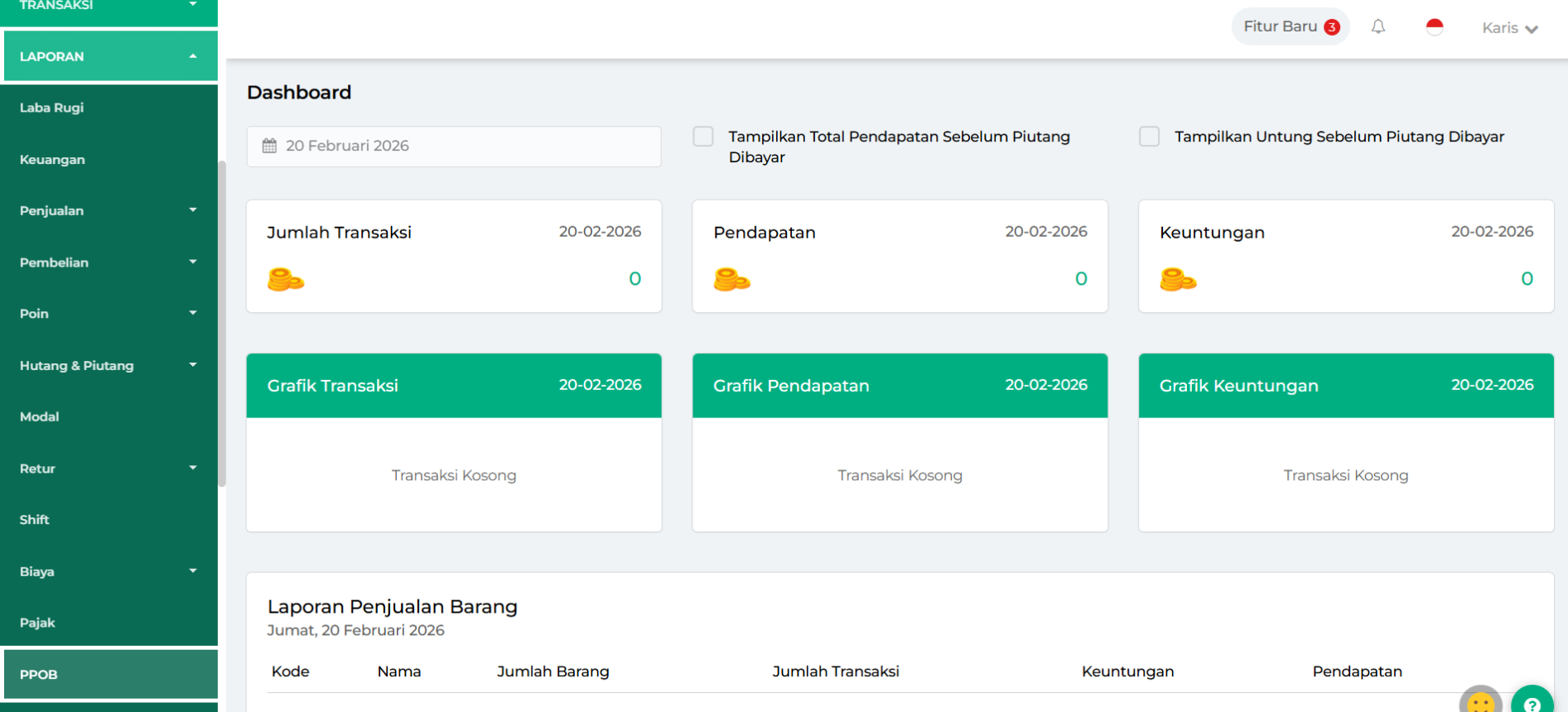Click the smiley face feedback icon

click(1480, 703)
